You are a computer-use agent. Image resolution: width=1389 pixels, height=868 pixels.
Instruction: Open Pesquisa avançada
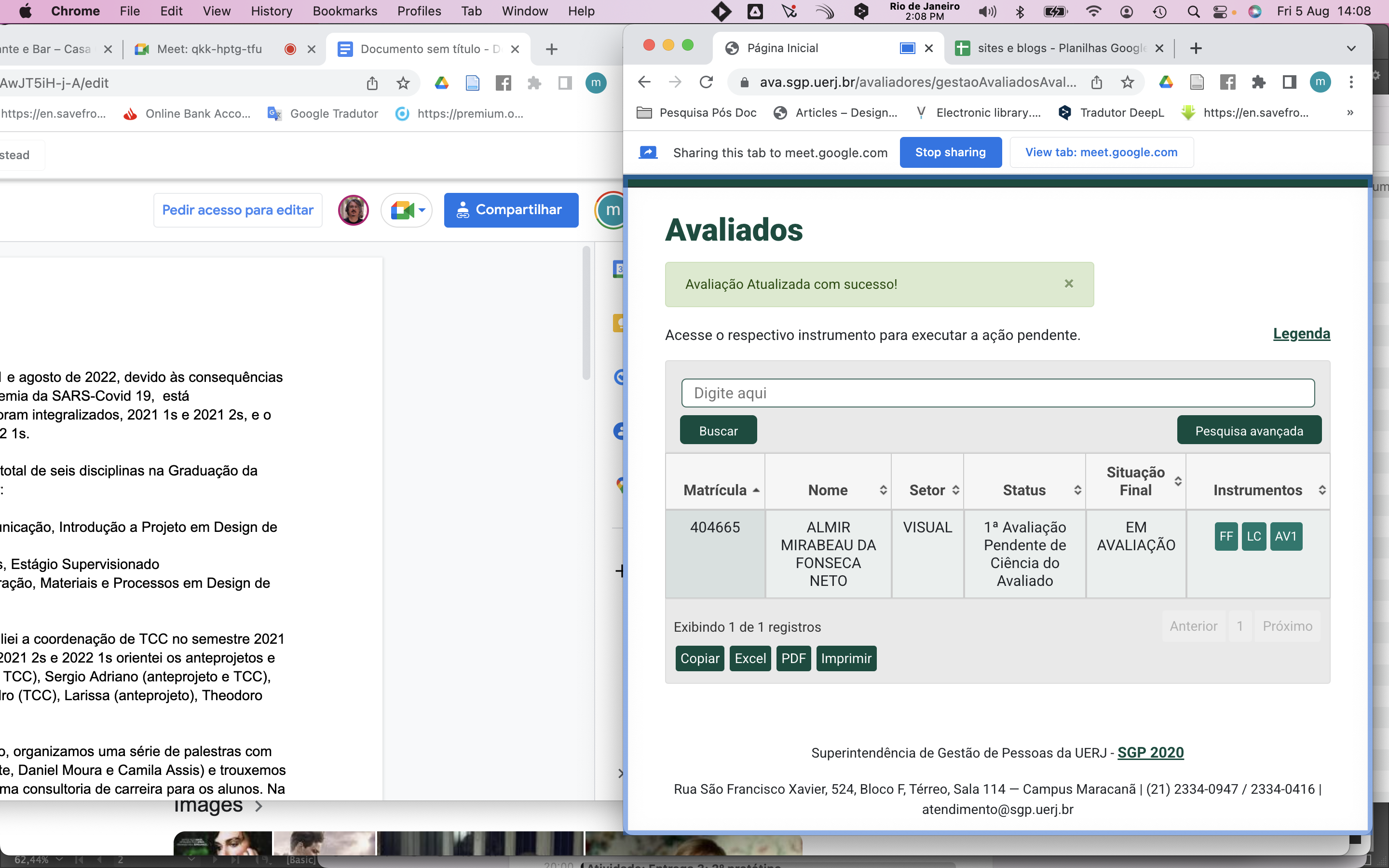pos(1249,431)
